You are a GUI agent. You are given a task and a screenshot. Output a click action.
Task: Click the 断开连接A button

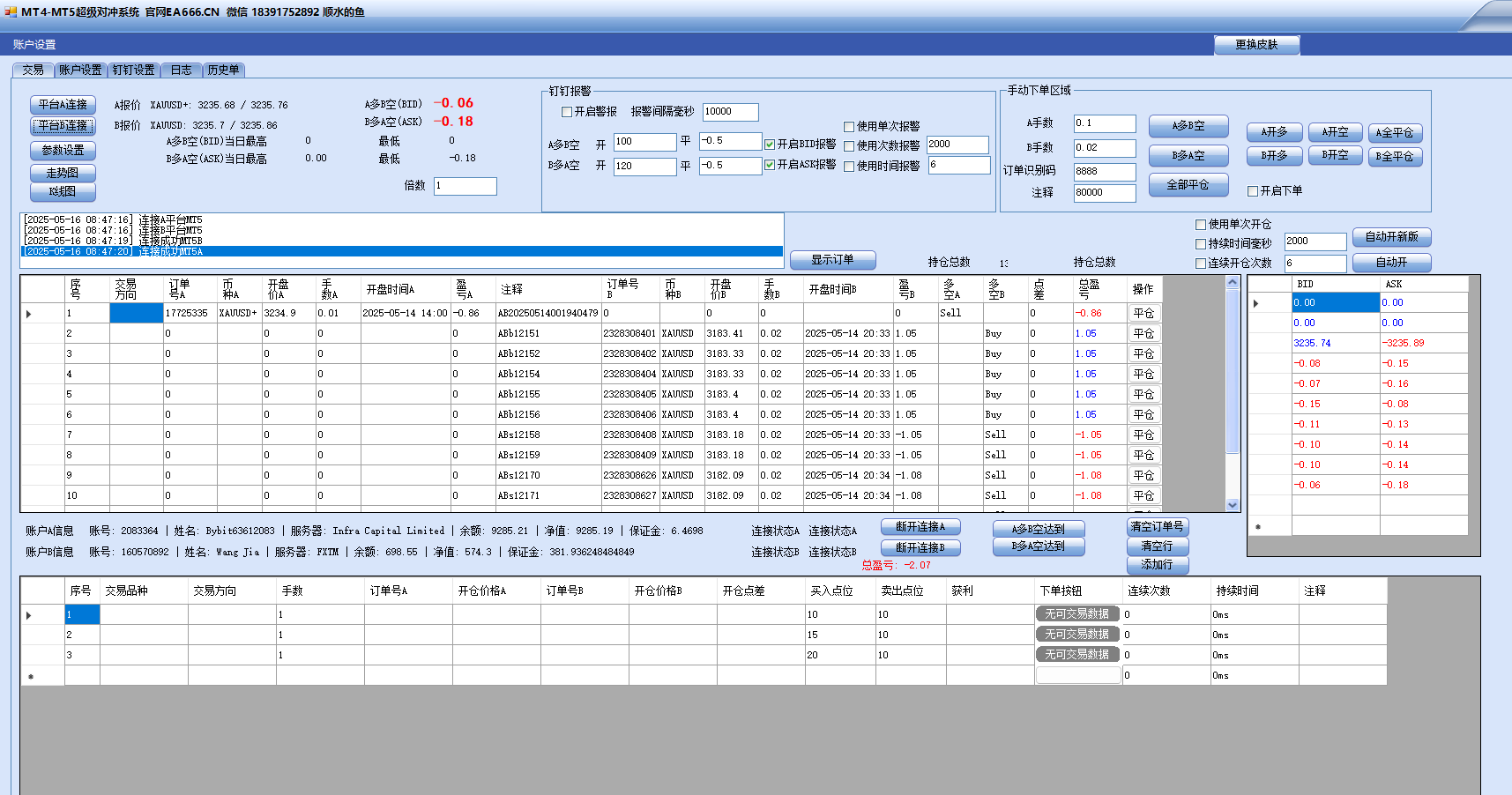(920, 526)
